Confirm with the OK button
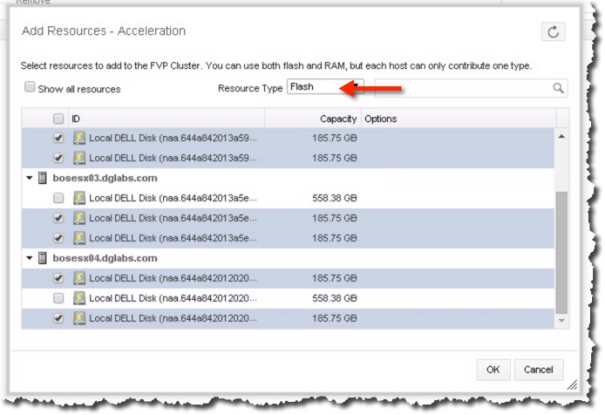 [x=493, y=369]
